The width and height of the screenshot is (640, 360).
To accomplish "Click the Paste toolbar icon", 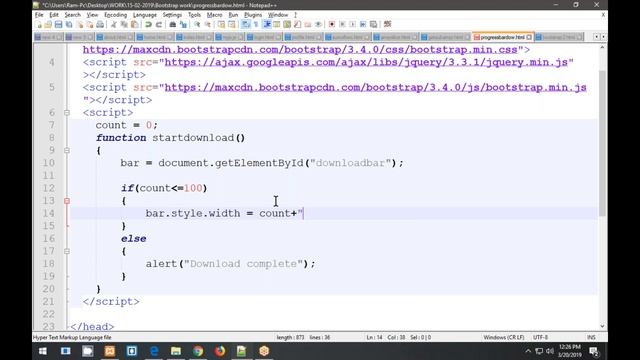I will pyautogui.click(x=134, y=24).
